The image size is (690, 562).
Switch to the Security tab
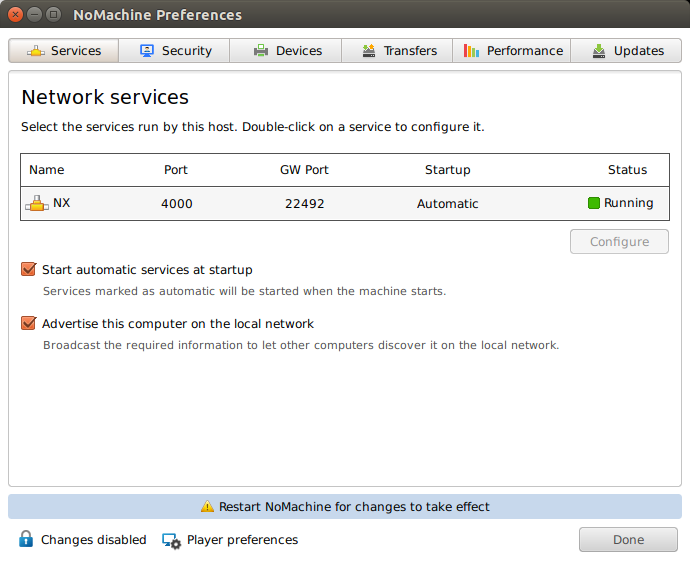coord(174,51)
